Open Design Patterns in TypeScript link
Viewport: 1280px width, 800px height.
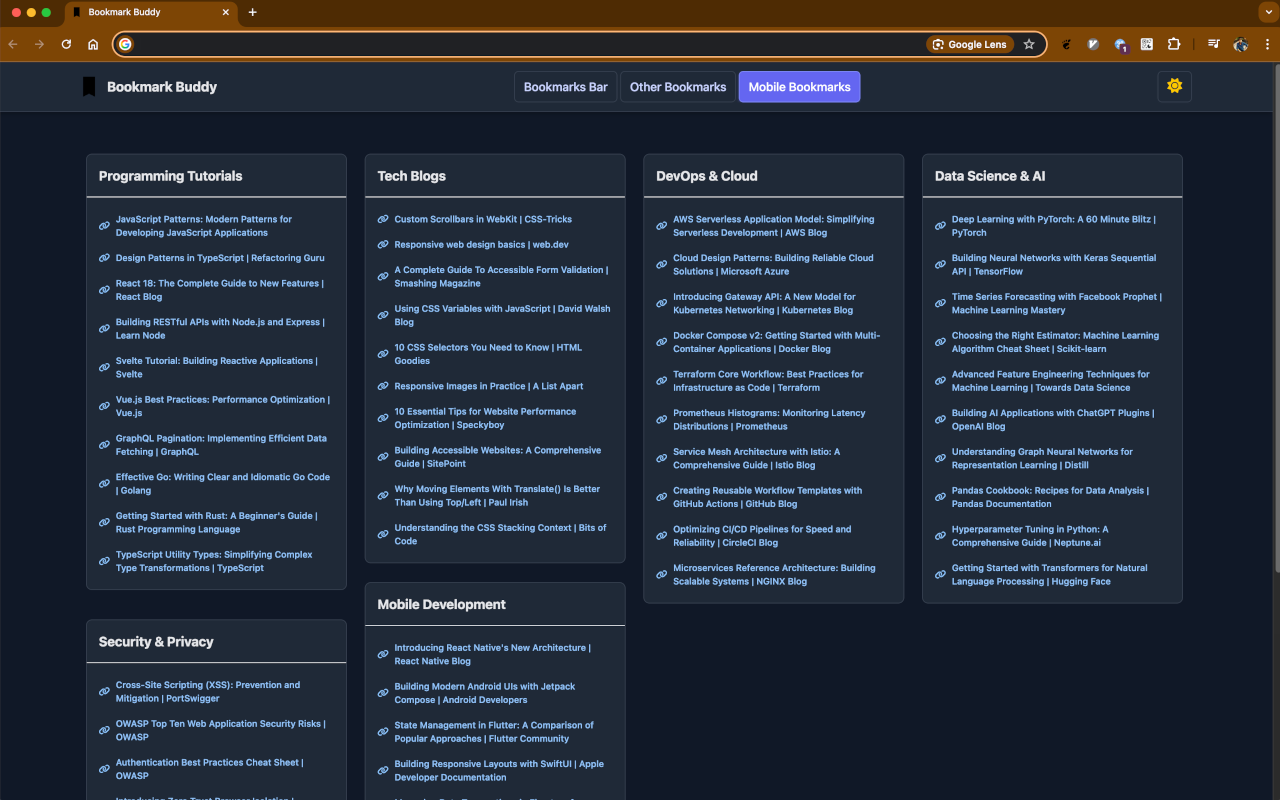coord(220,258)
